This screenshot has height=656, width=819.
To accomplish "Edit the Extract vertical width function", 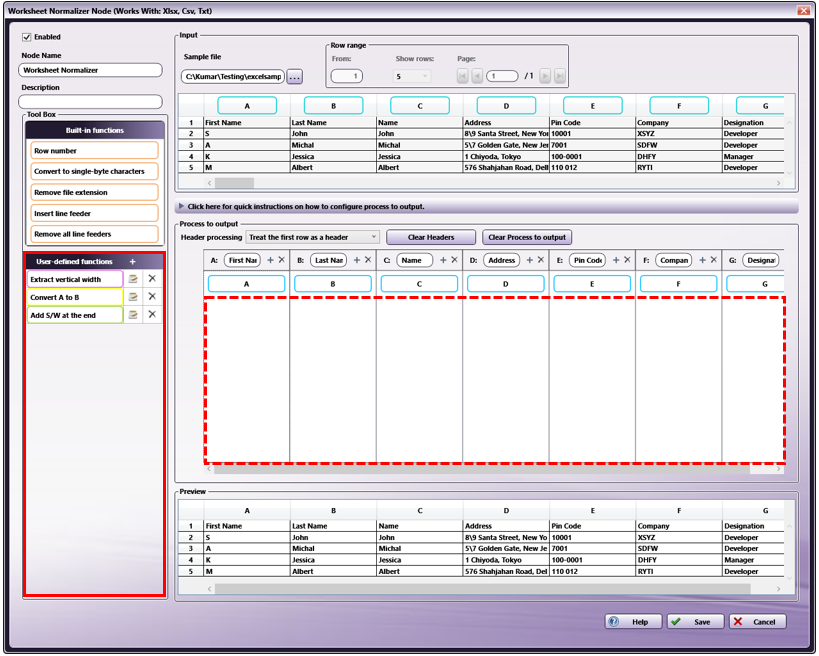I will point(133,279).
